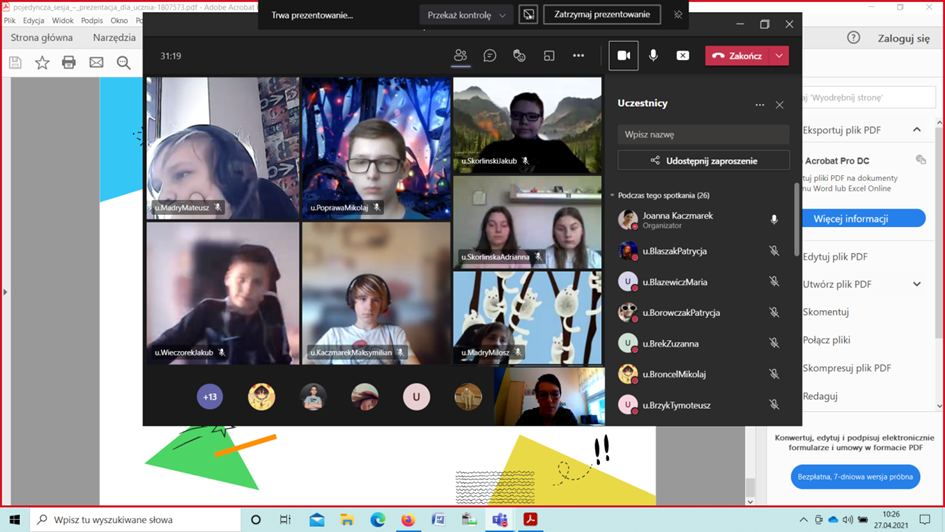Click Udostępnij zaproszenie button
Image resolution: width=945 pixels, height=532 pixels.
tap(703, 161)
